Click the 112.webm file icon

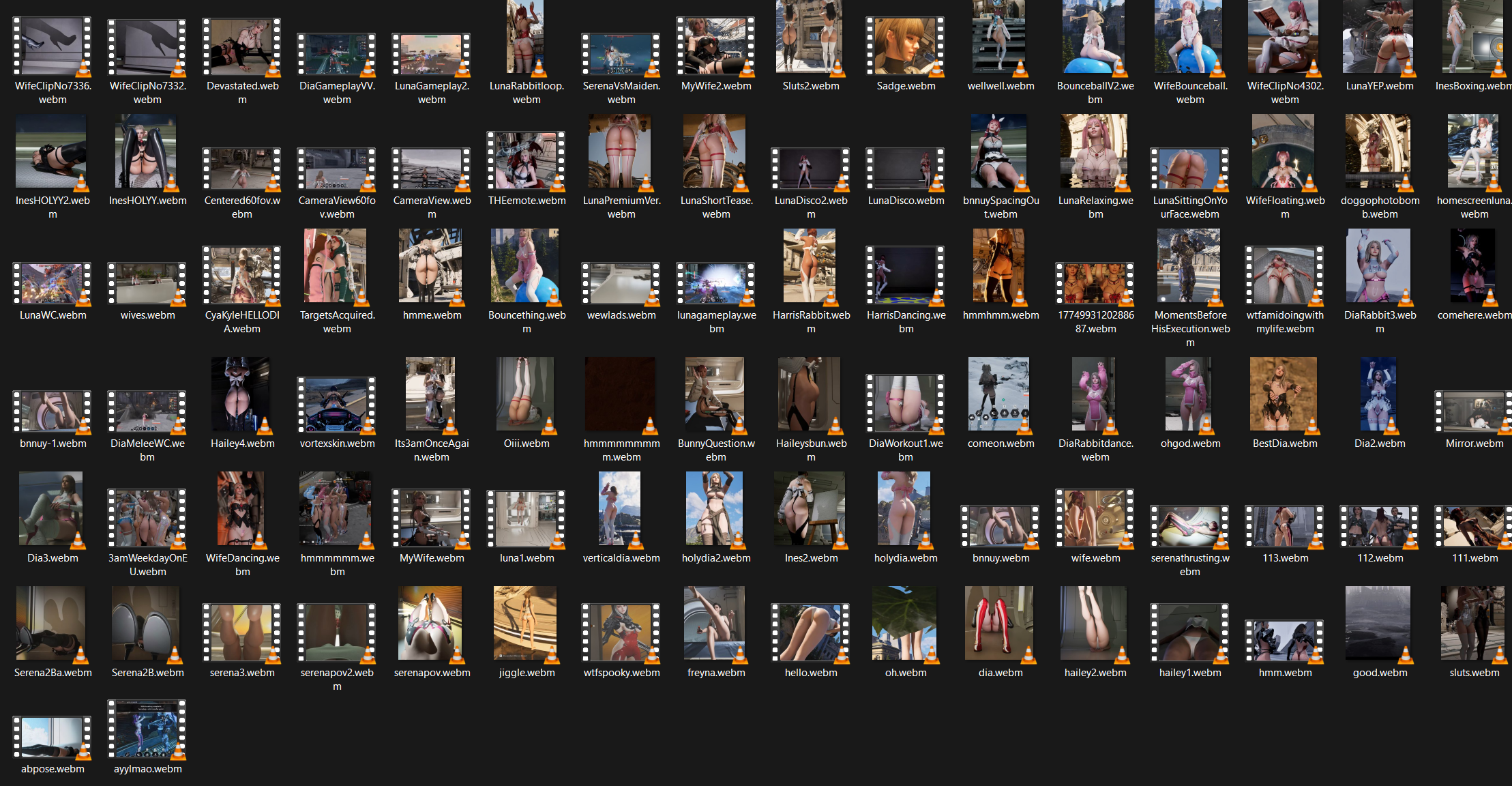point(1379,526)
